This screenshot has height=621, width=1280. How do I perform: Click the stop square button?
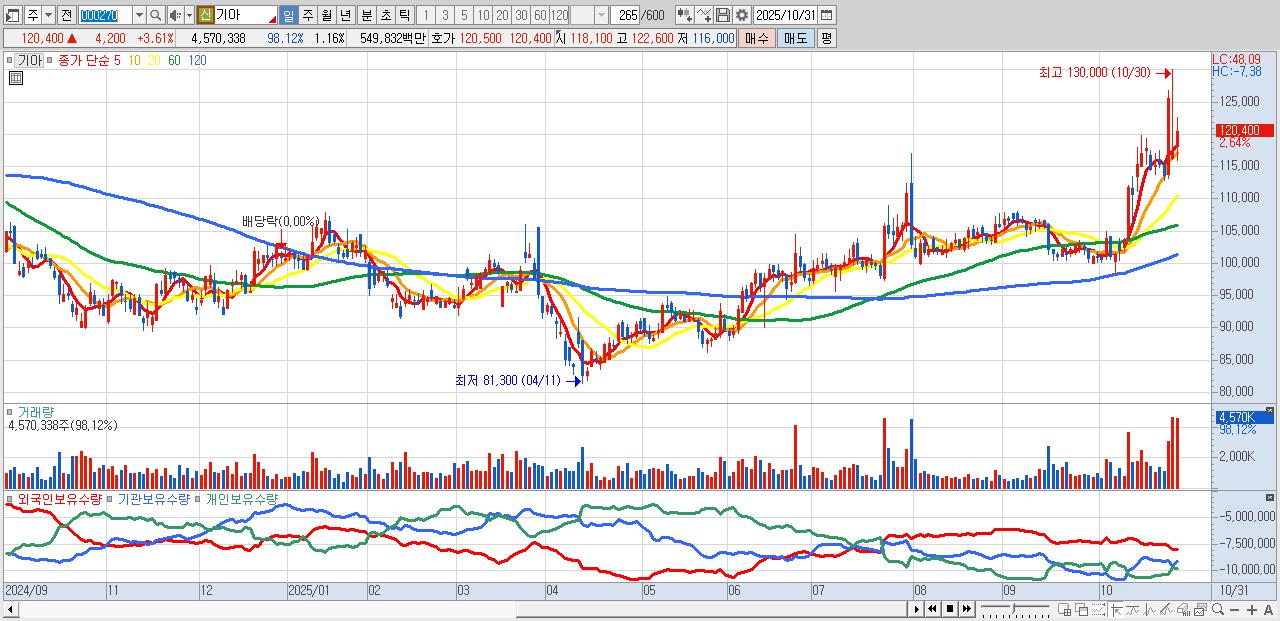(x=950, y=609)
